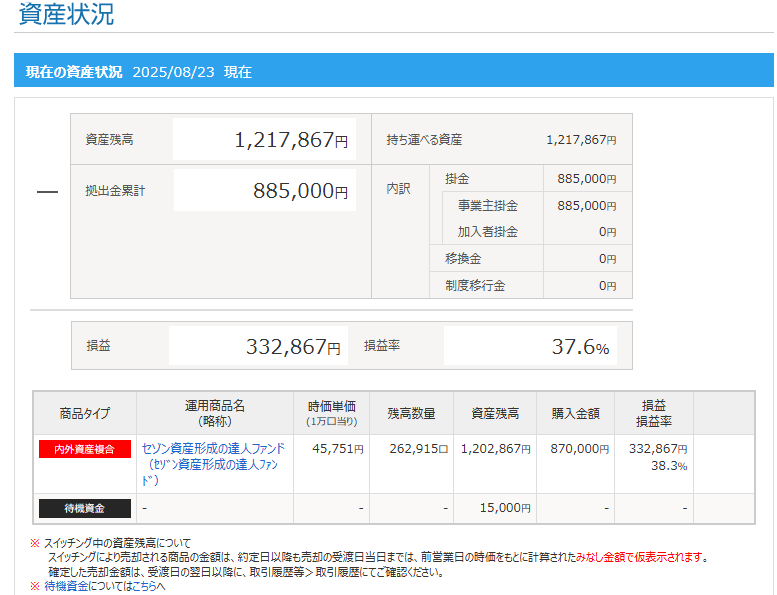This screenshot has width=777, height=595.
Task: Click the 購入金額 column header
Action: 575,413
